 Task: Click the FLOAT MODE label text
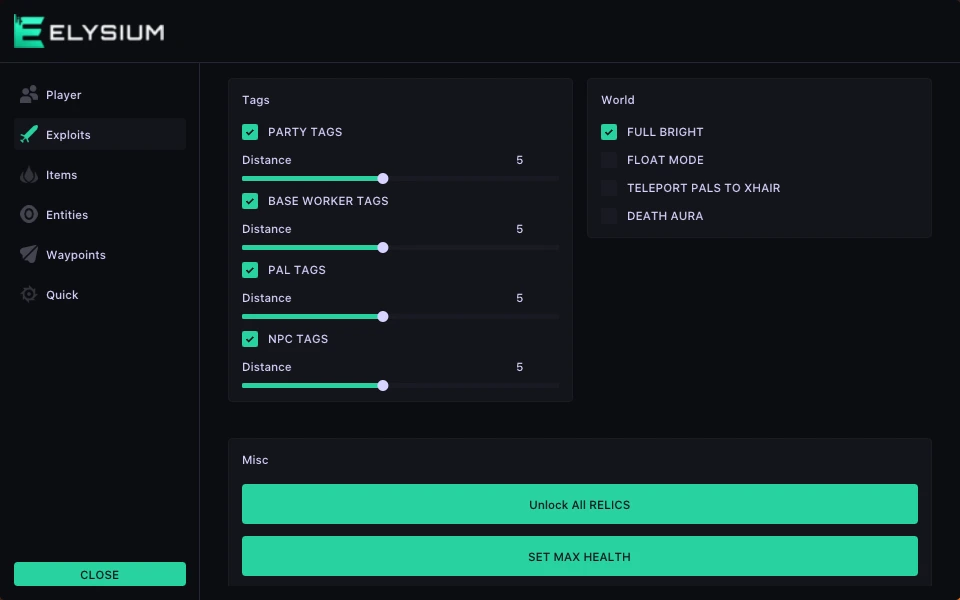(665, 160)
